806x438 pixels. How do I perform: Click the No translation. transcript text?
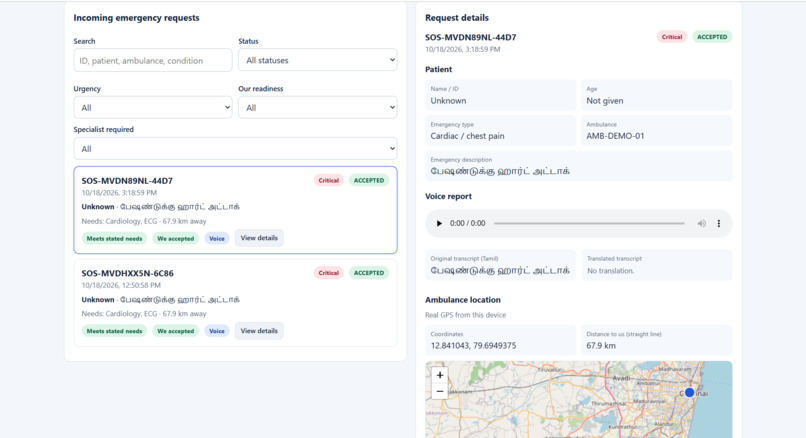(x=611, y=271)
